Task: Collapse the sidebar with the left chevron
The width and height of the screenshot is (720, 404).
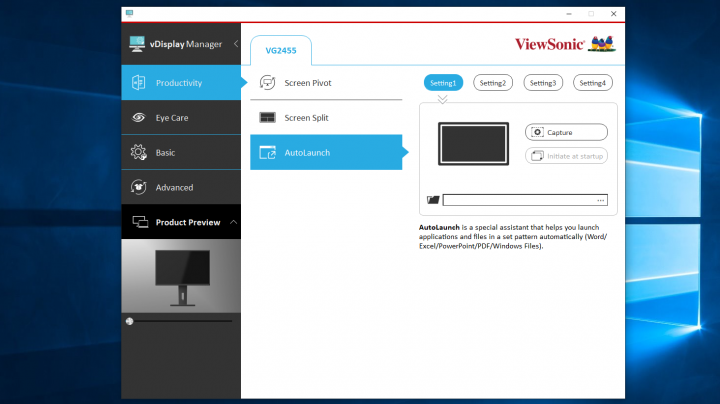Action: tap(236, 44)
